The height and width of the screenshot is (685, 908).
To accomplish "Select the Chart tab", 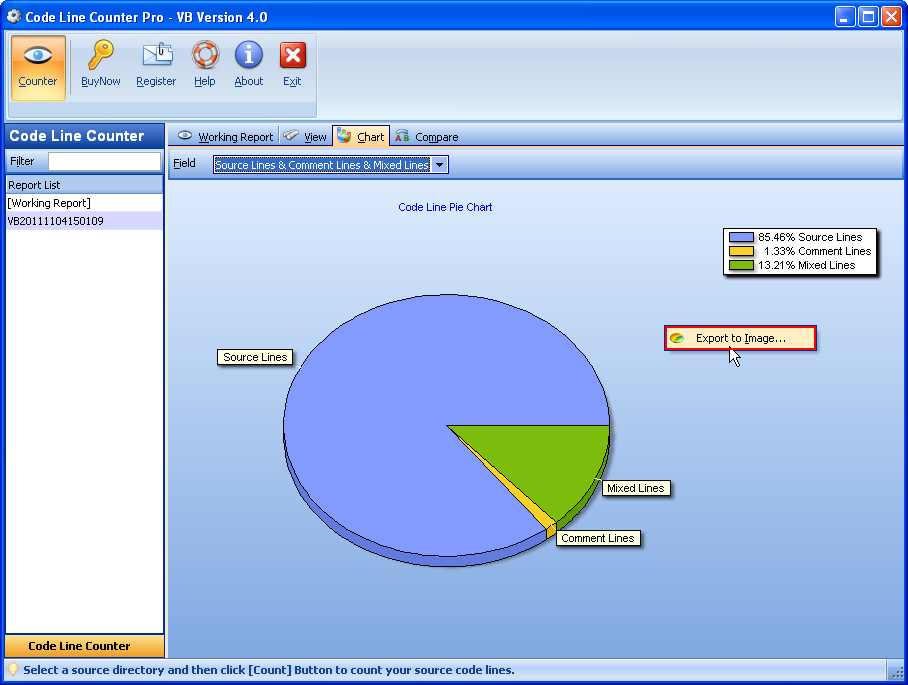I will point(361,137).
